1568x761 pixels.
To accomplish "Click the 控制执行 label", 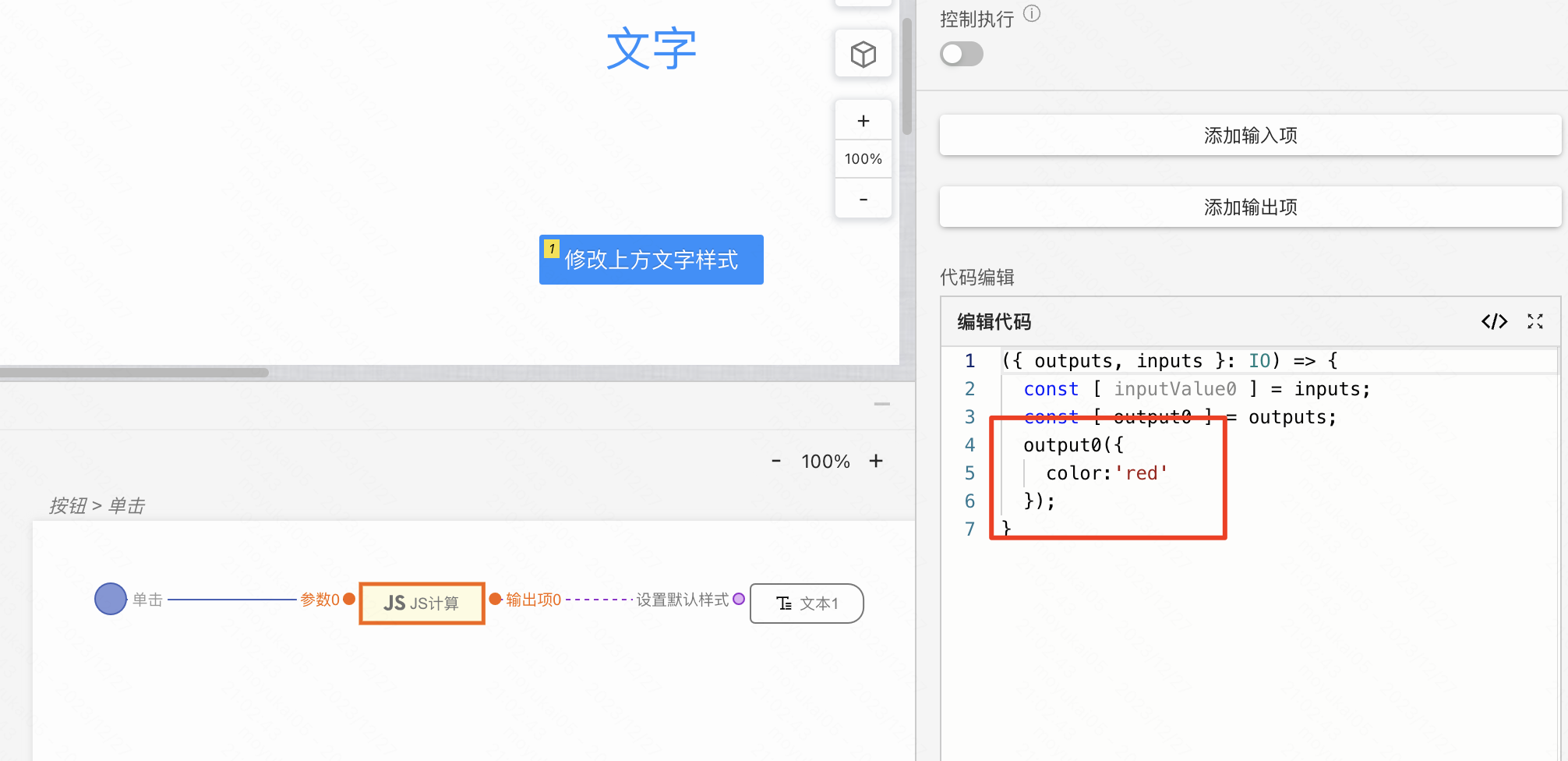I will (977, 19).
